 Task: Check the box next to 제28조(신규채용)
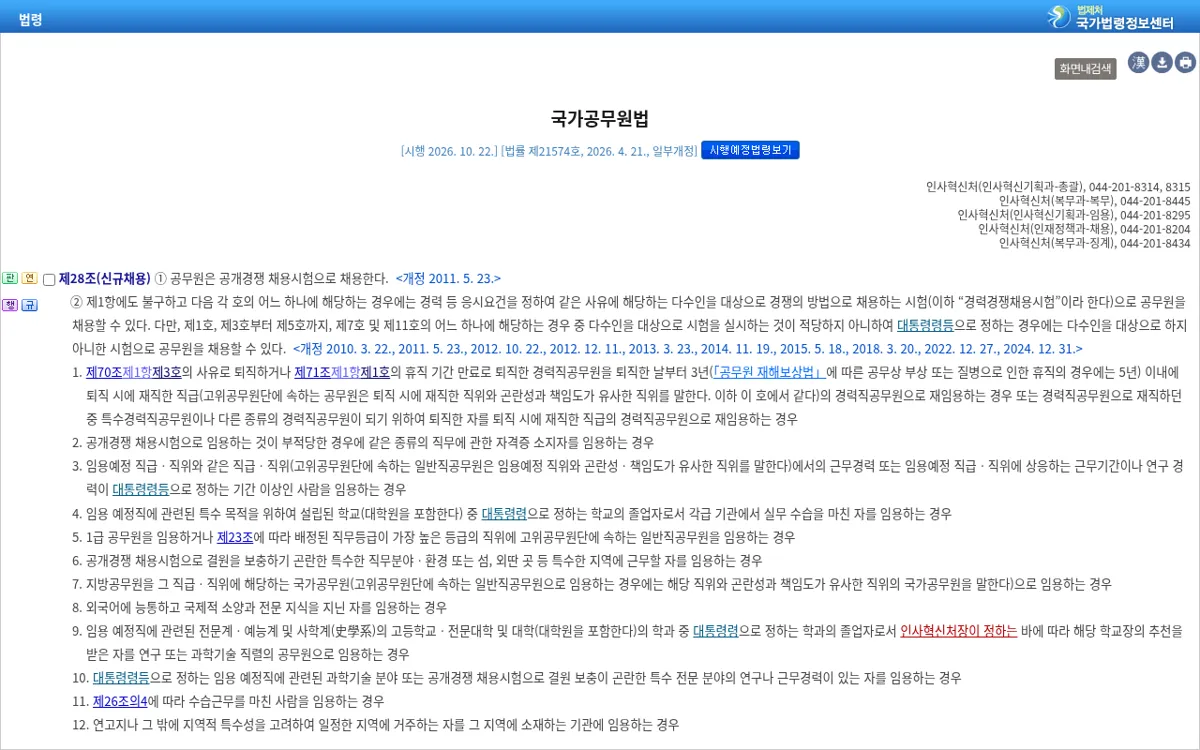point(49,280)
